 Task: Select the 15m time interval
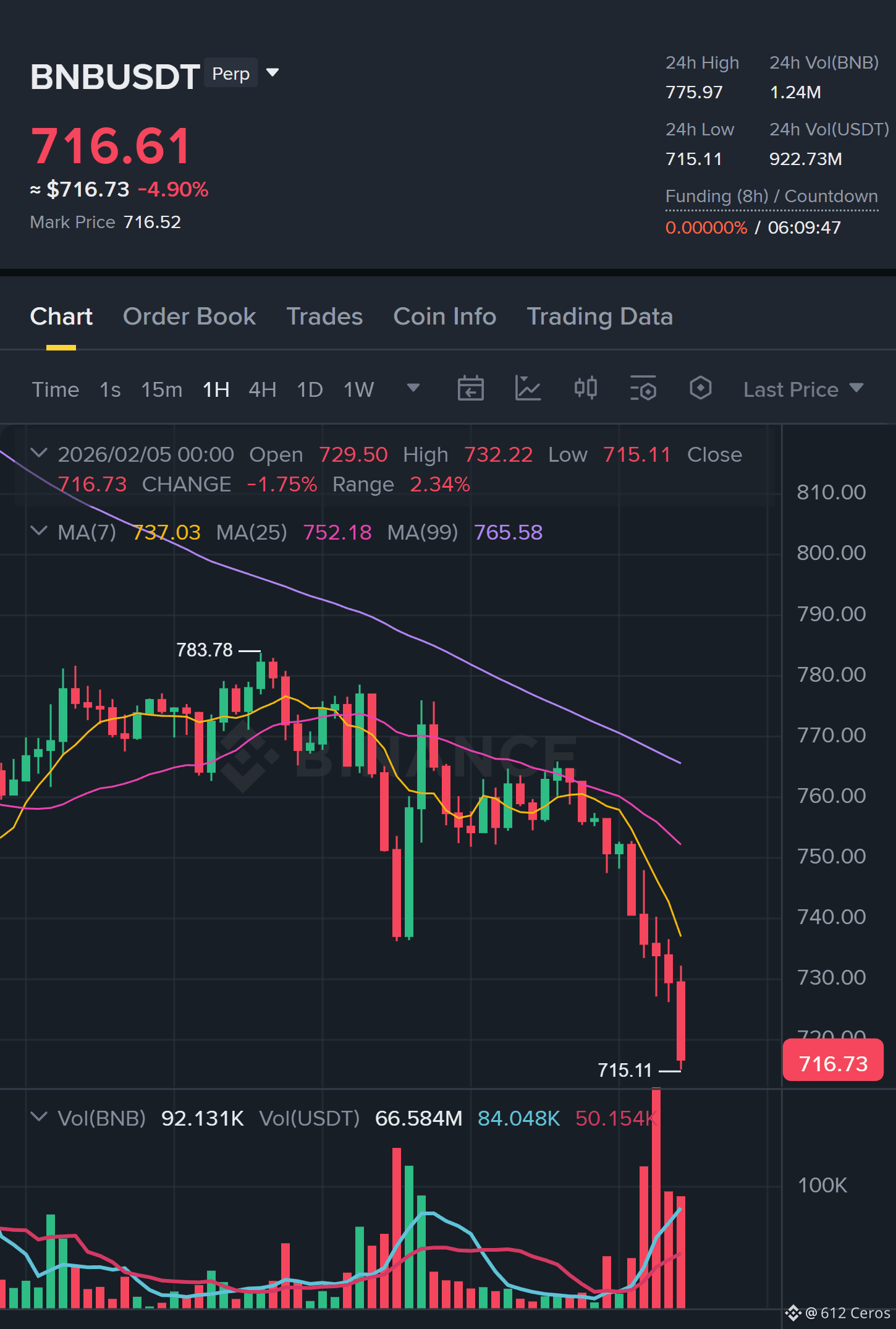pos(161,389)
